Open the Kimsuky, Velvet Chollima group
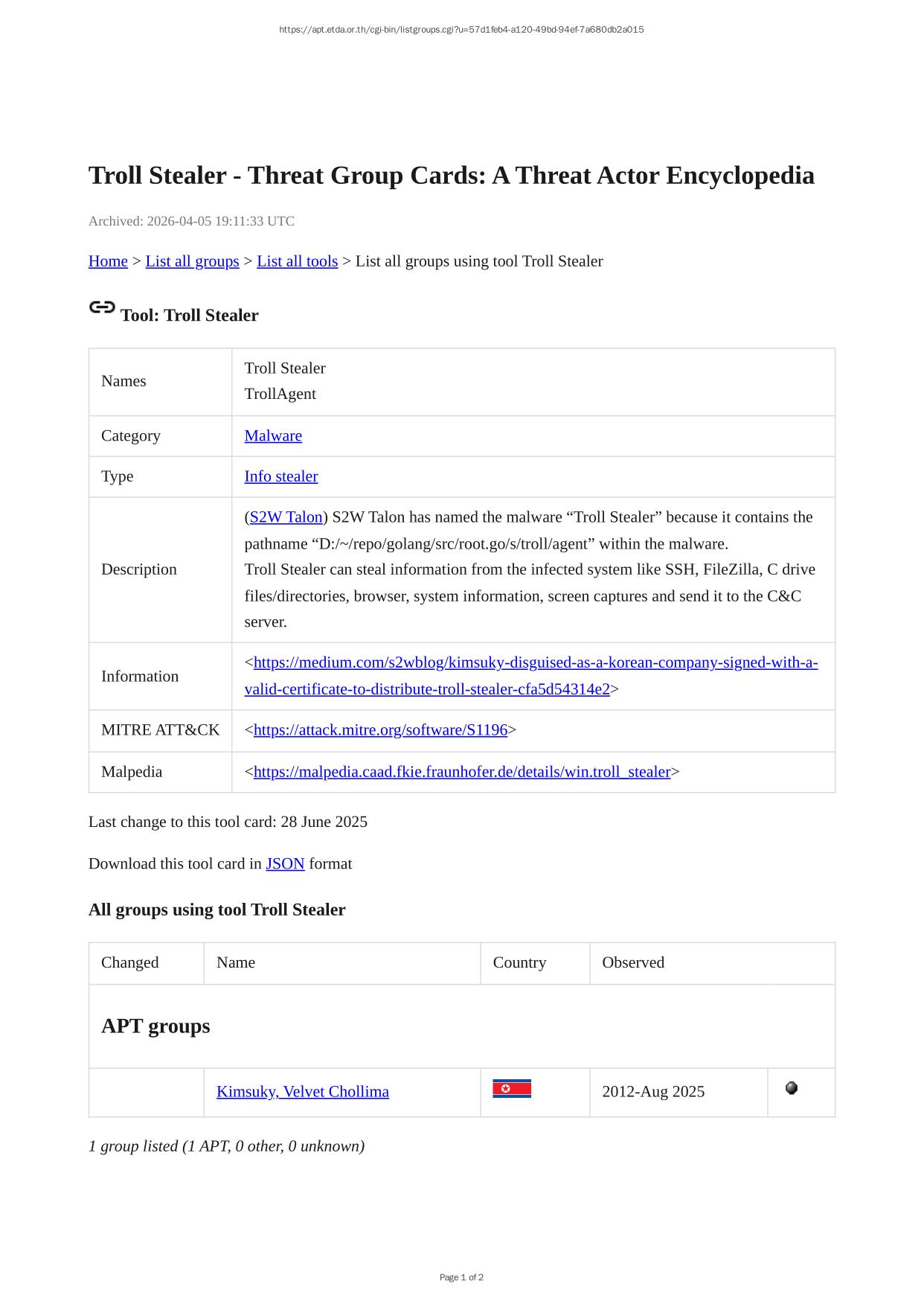The width and height of the screenshot is (924, 1307). [x=302, y=1092]
